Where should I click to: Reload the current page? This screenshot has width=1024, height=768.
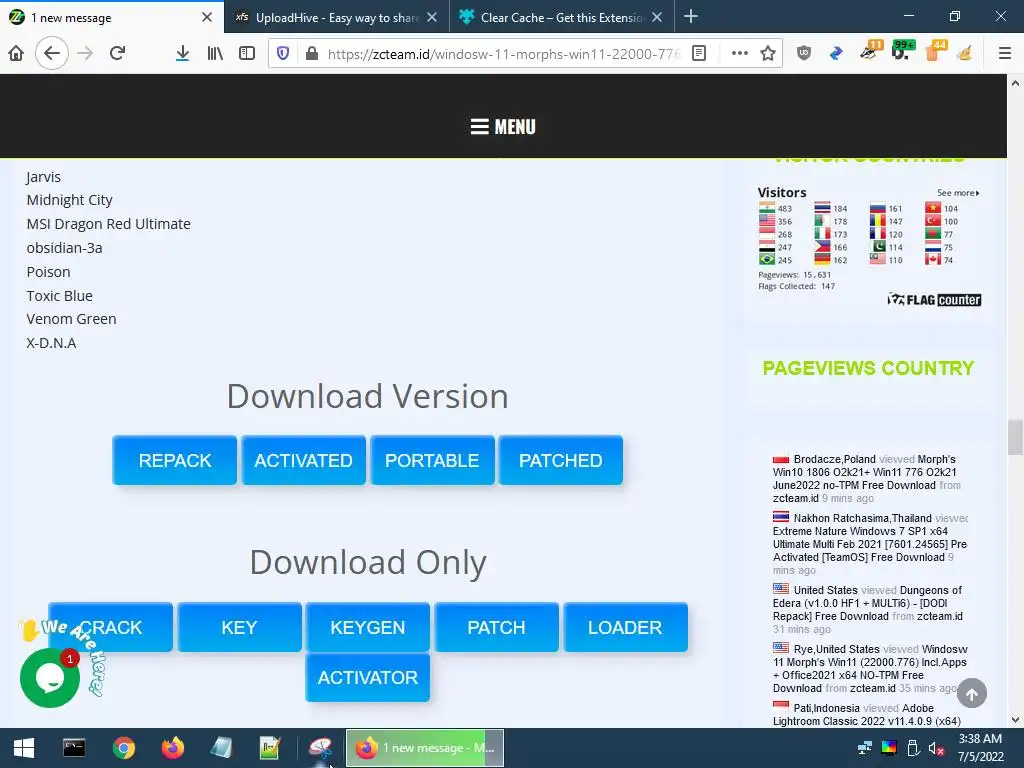118,54
